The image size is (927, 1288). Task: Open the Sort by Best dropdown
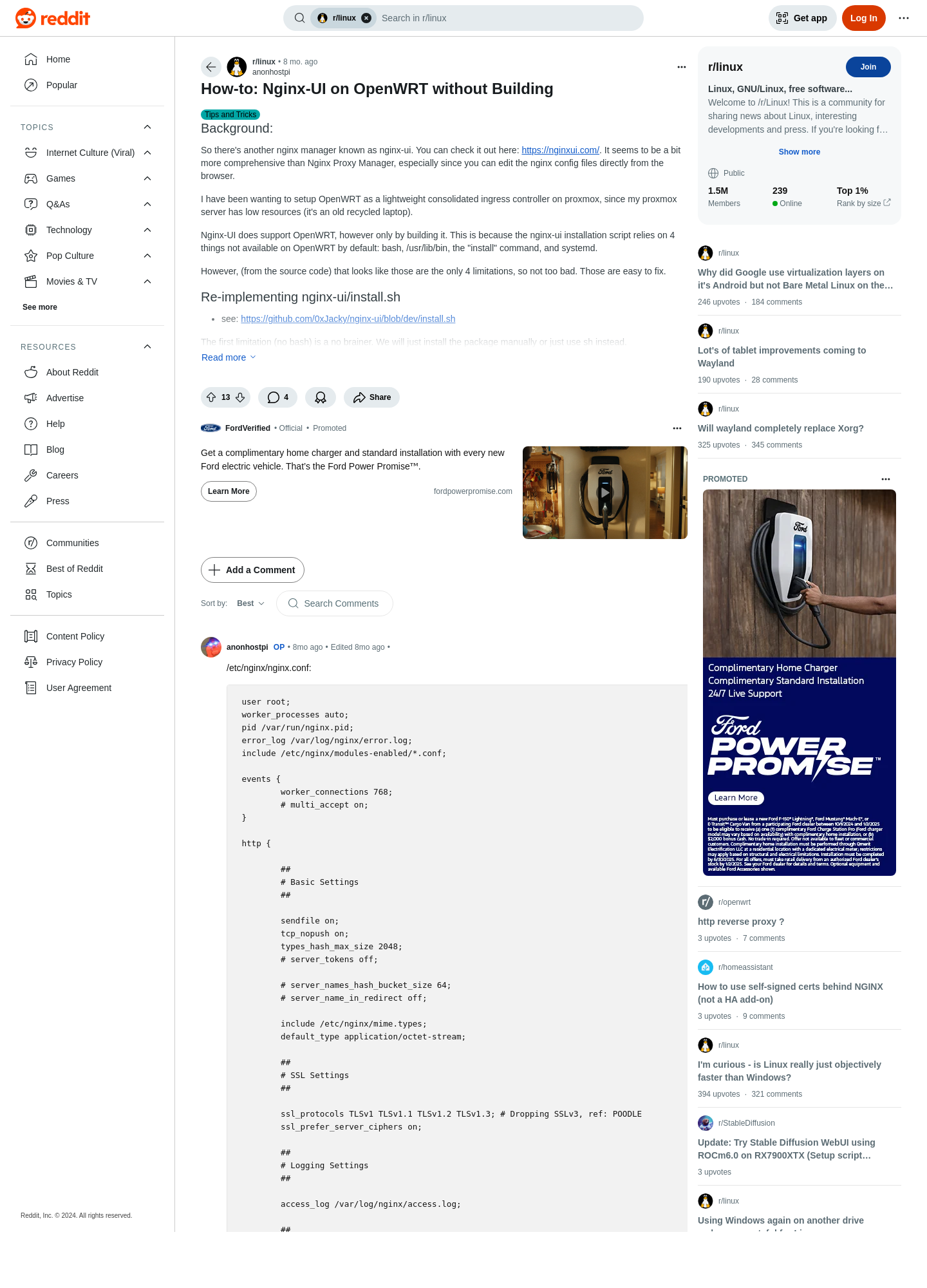(250, 603)
